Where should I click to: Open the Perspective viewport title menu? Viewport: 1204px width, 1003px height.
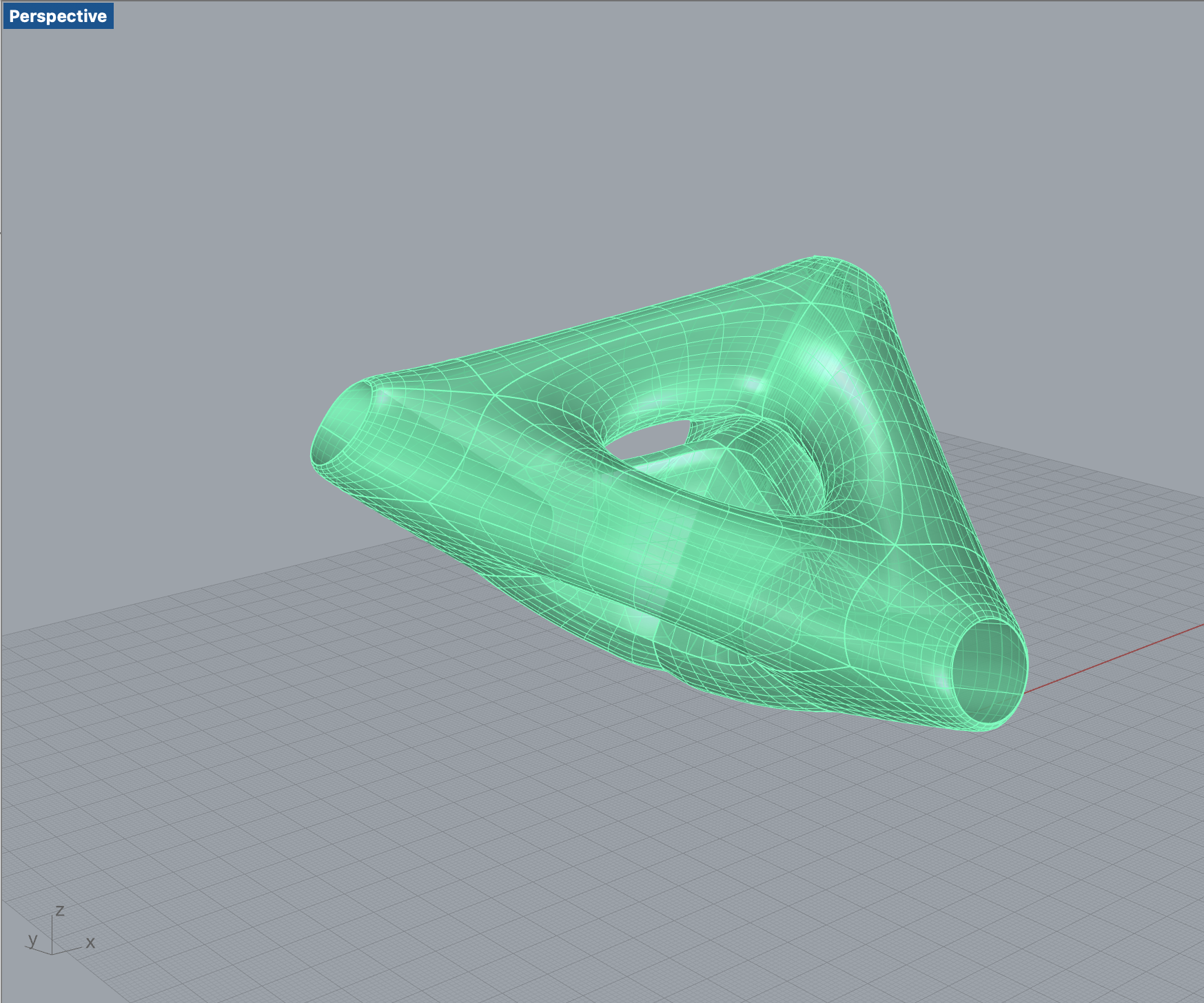(x=59, y=16)
